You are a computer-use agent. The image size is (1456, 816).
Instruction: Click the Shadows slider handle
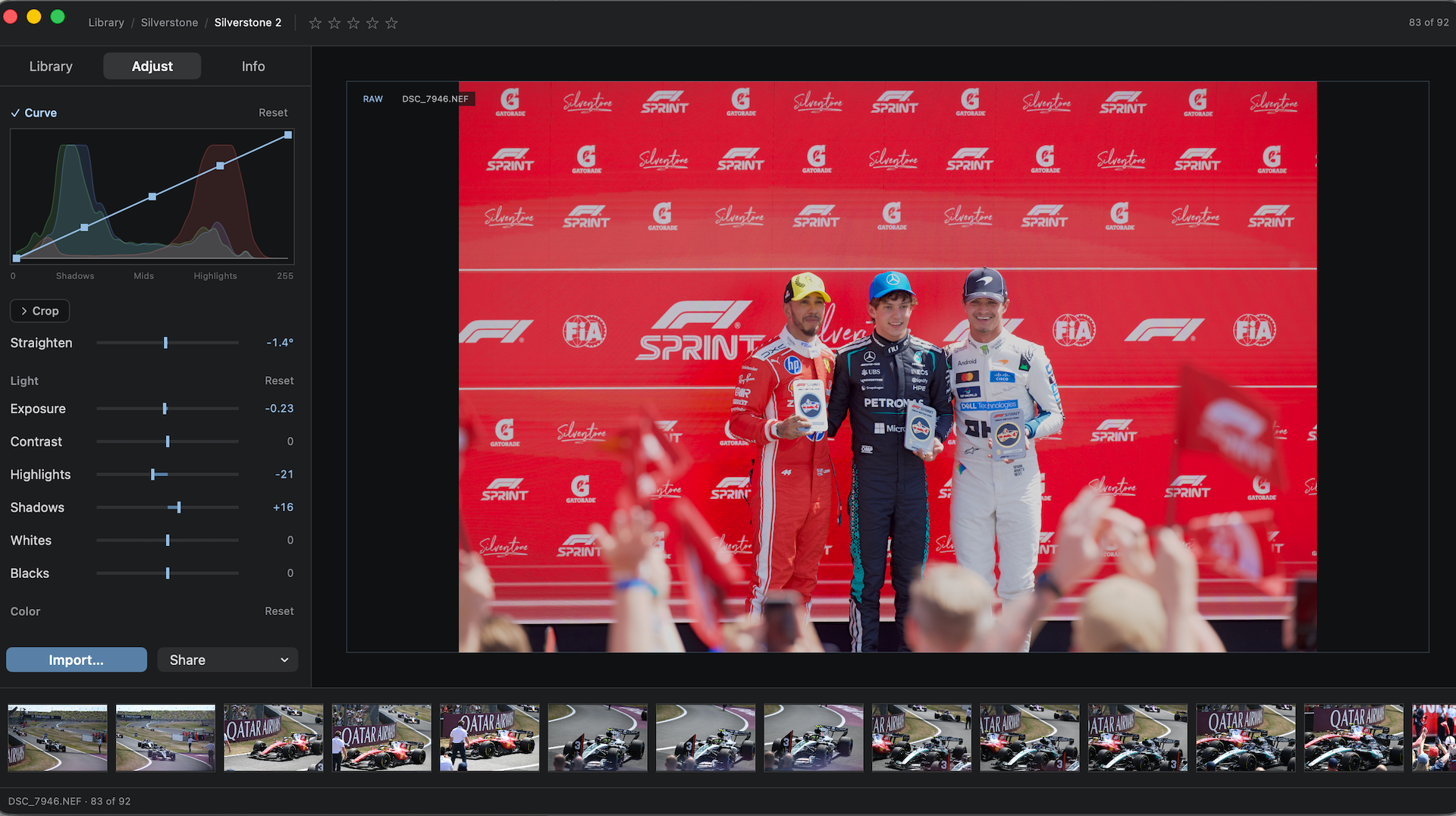click(x=179, y=507)
